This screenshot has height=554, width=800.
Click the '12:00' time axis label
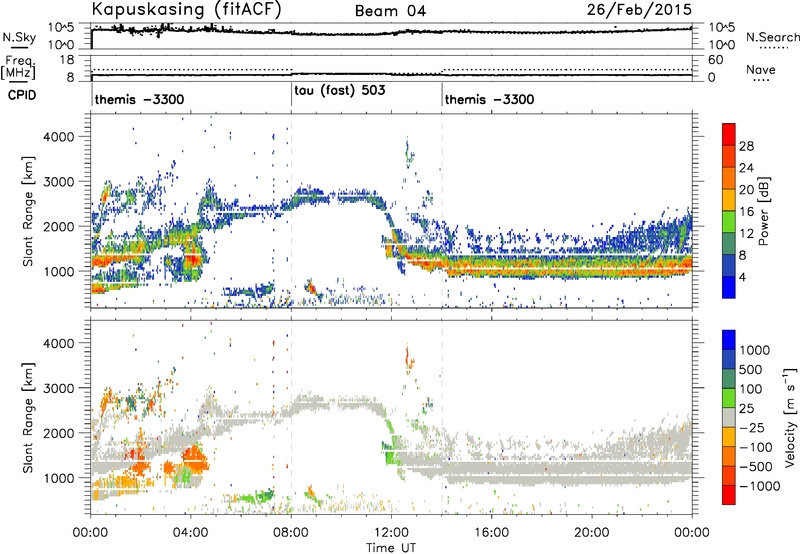391,533
